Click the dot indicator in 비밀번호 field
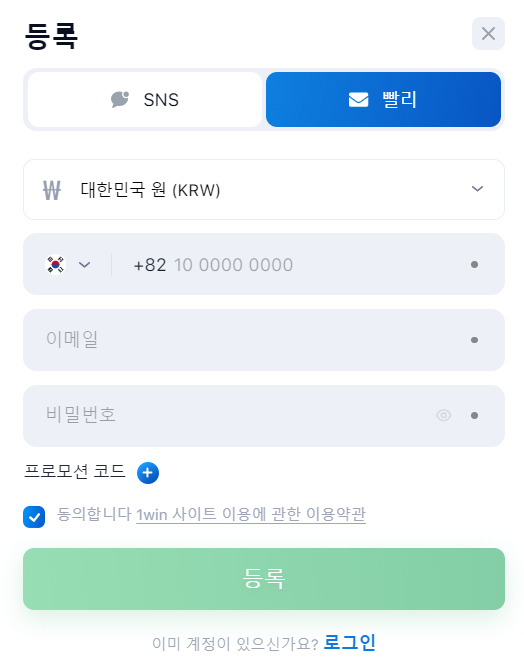The image size is (524, 671). click(474, 416)
